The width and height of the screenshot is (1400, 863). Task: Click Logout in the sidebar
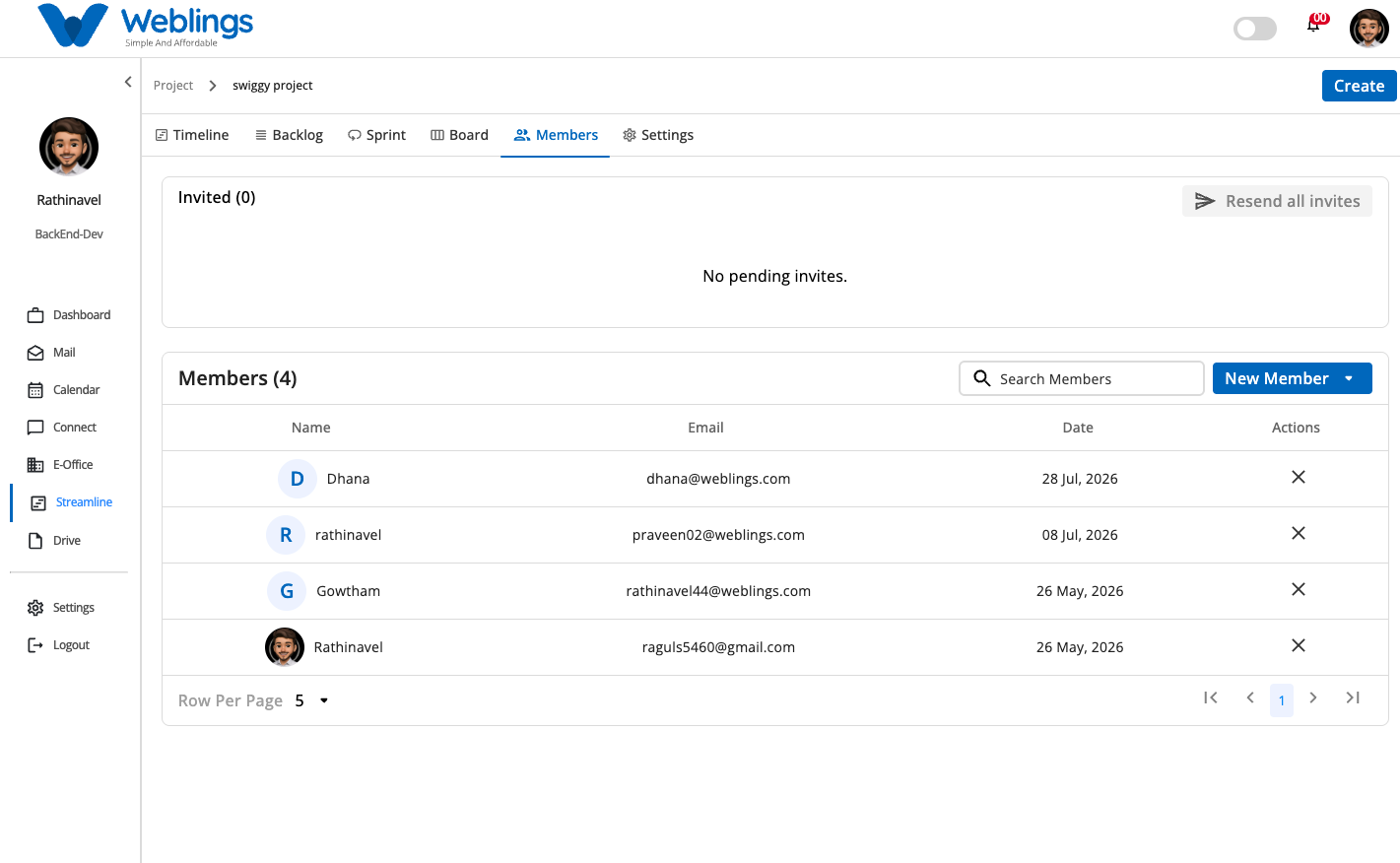click(x=59, y=645)
